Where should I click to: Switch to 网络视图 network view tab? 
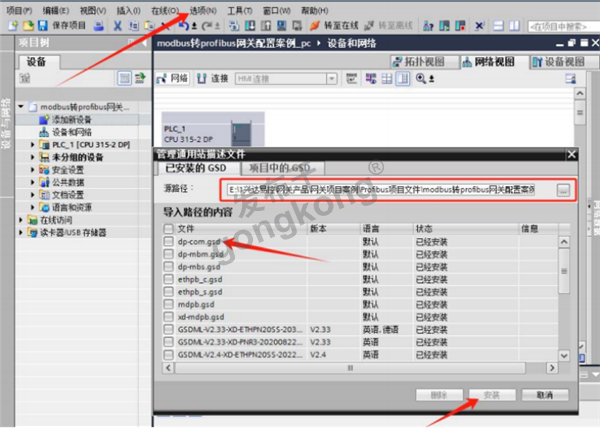(x=494, y=62)
